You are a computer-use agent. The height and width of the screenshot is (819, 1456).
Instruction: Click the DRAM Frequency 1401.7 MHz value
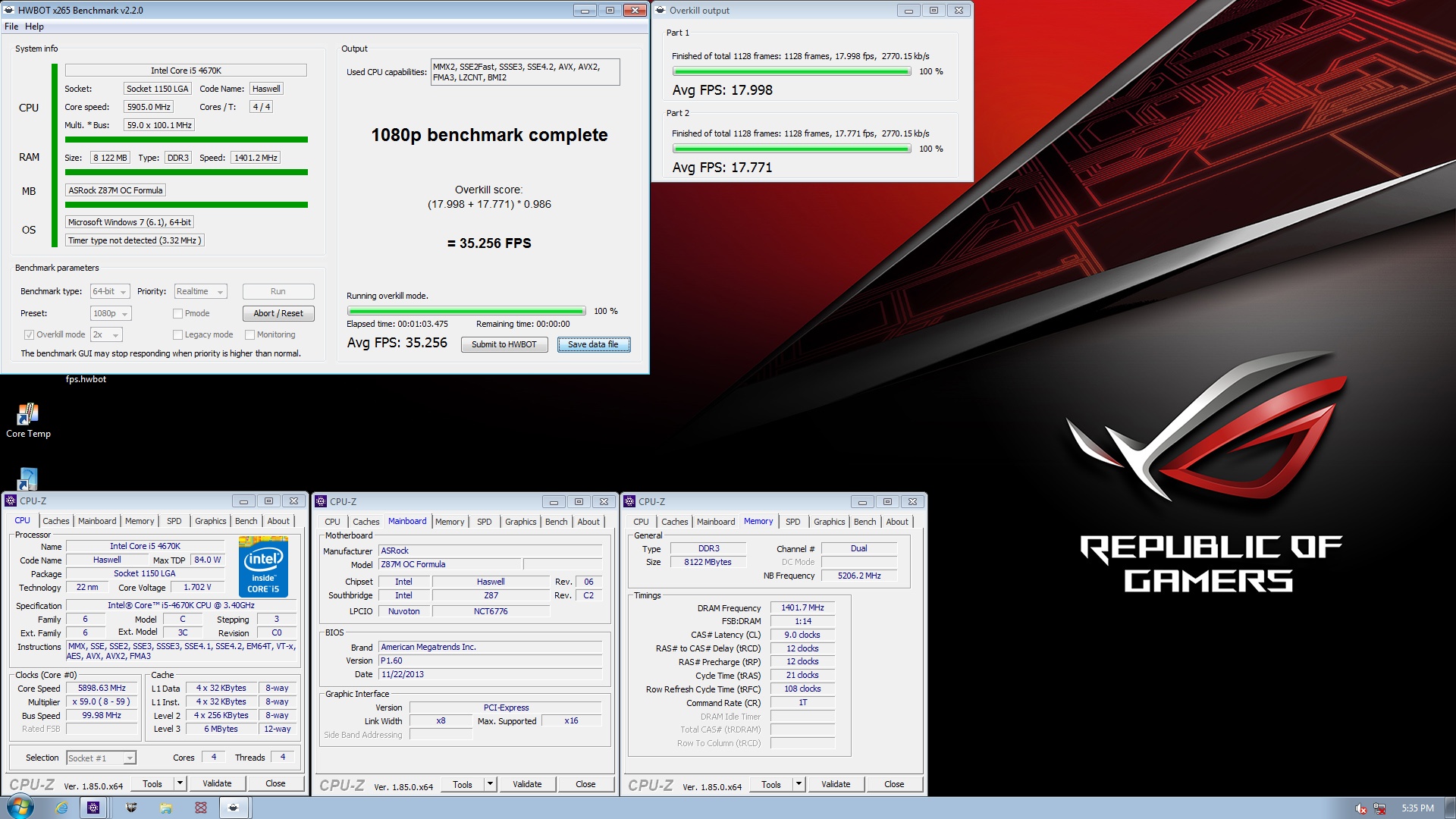tap(802, 607)
